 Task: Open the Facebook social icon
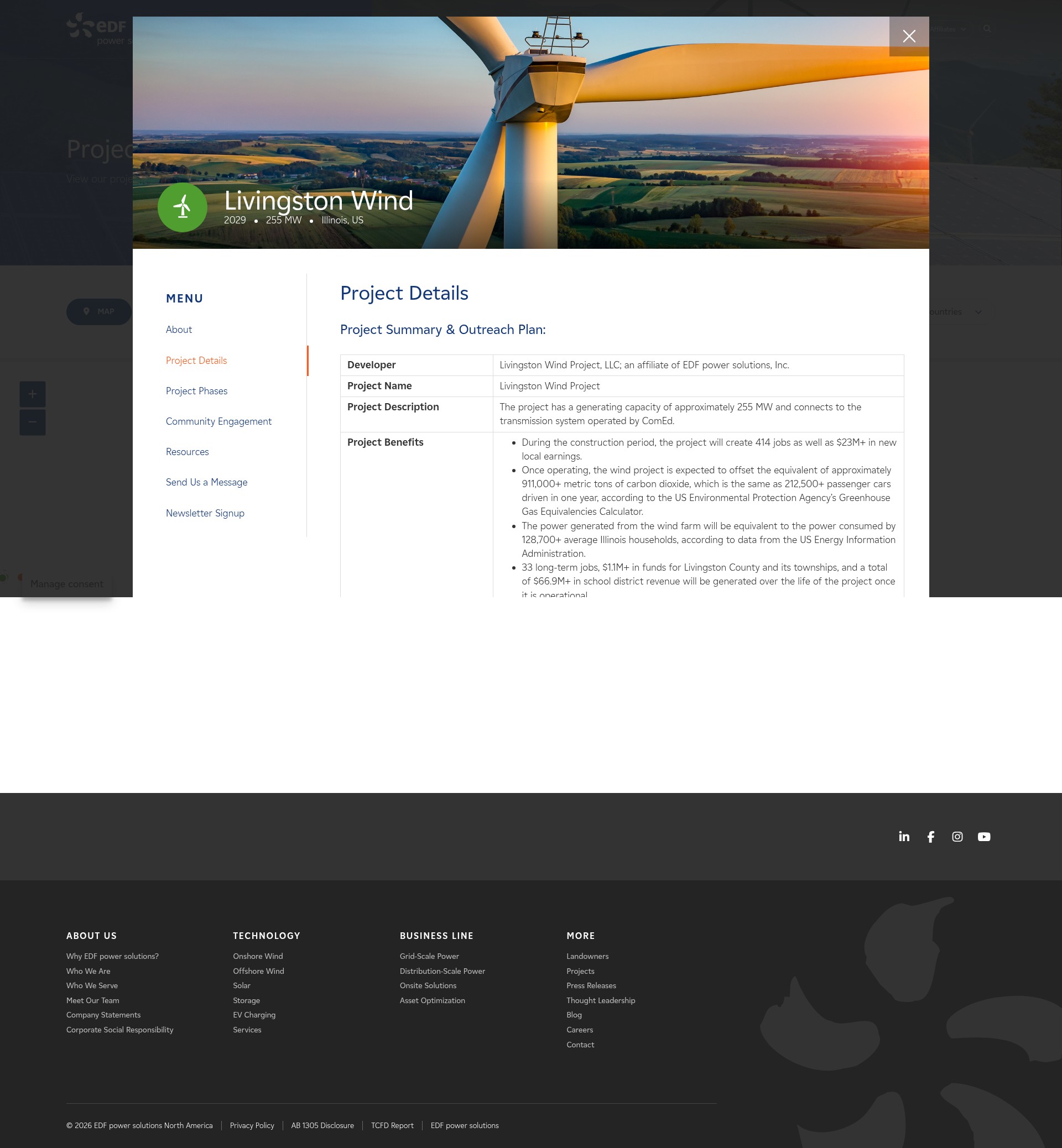(930, 837)
